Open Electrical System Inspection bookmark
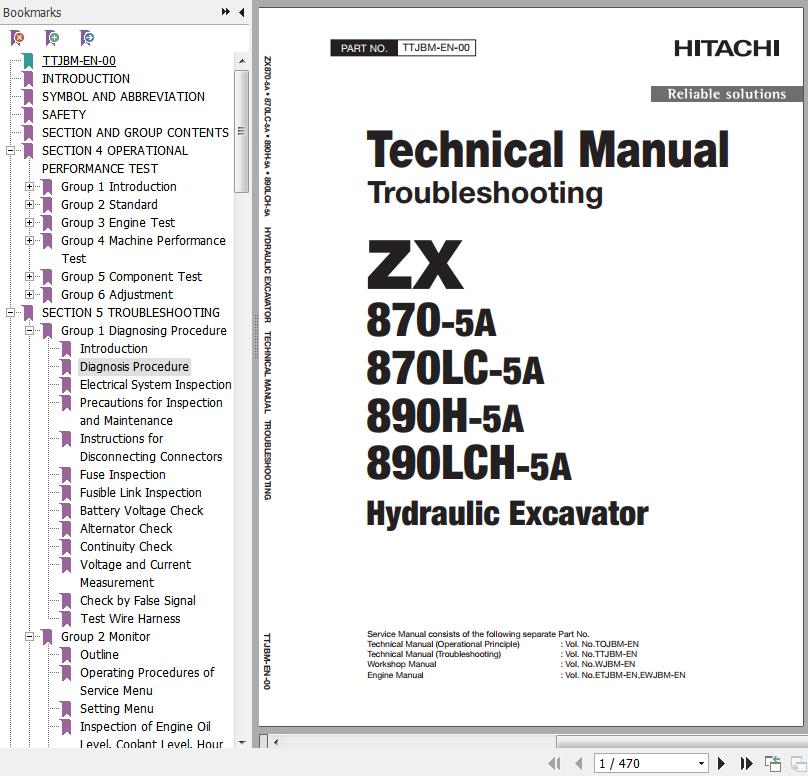The image size is (808, 776). point(156,385)
